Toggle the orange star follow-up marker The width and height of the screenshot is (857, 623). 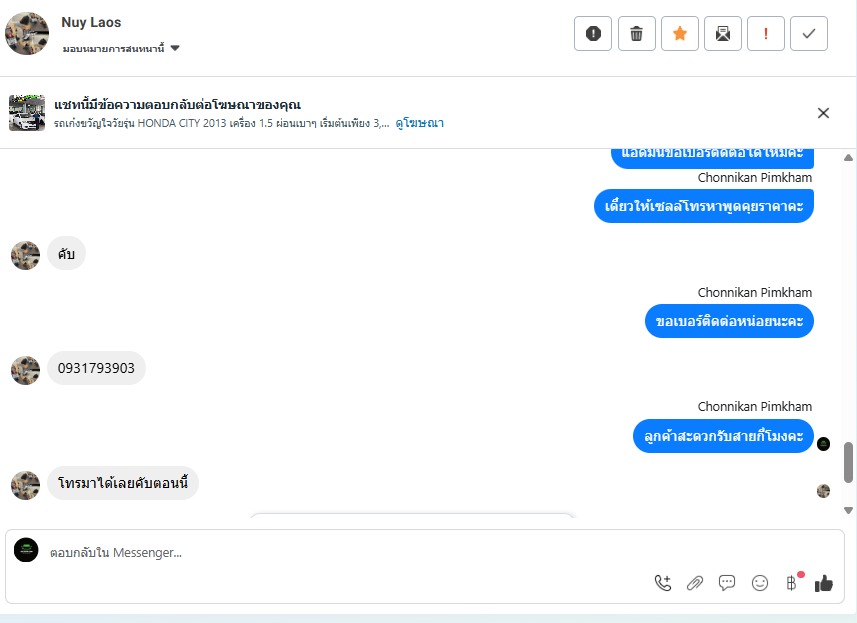679,34
